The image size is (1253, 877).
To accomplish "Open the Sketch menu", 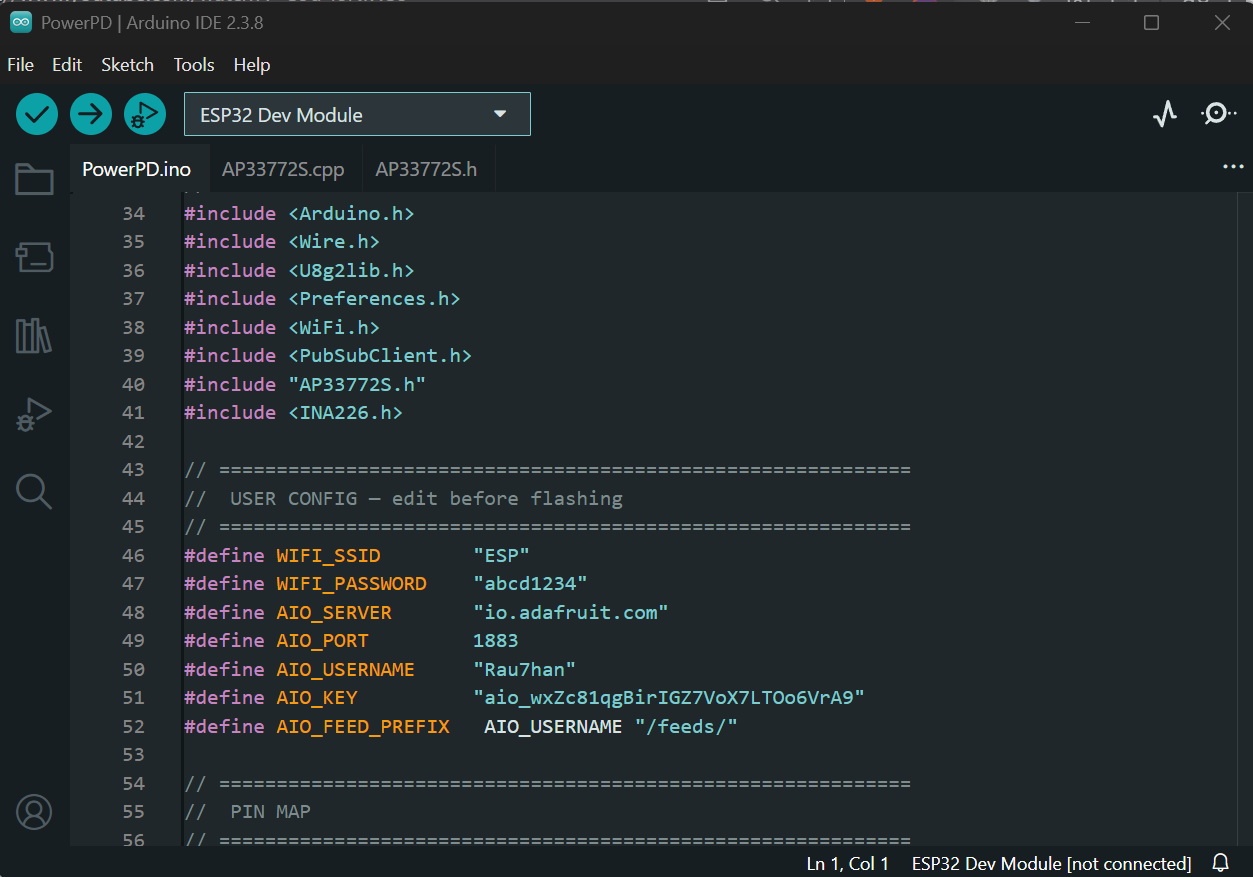I will 127,64.
